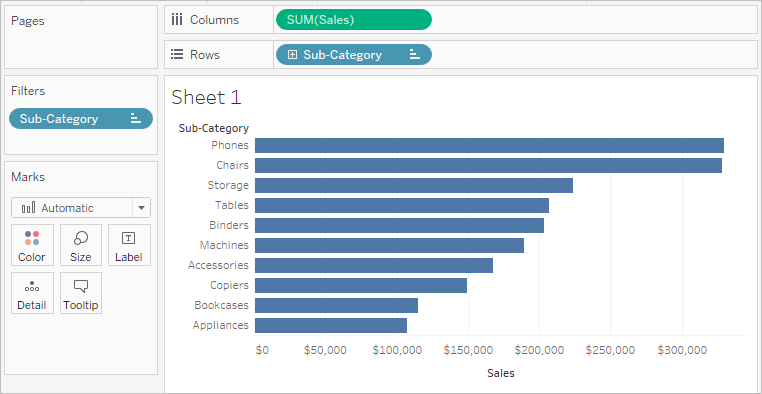Viewport: 762px width, 394px height.
Task: Select the Machines bar
Action: pyautogui.click(x=390, y=245)
